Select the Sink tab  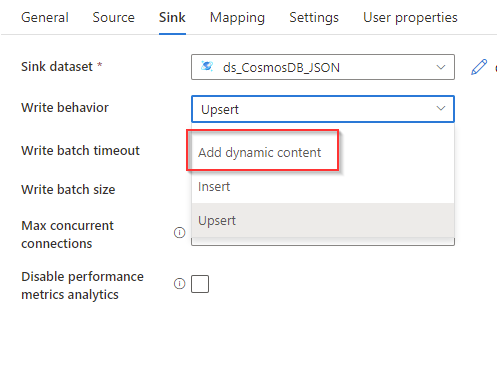[x=172, y=17]
